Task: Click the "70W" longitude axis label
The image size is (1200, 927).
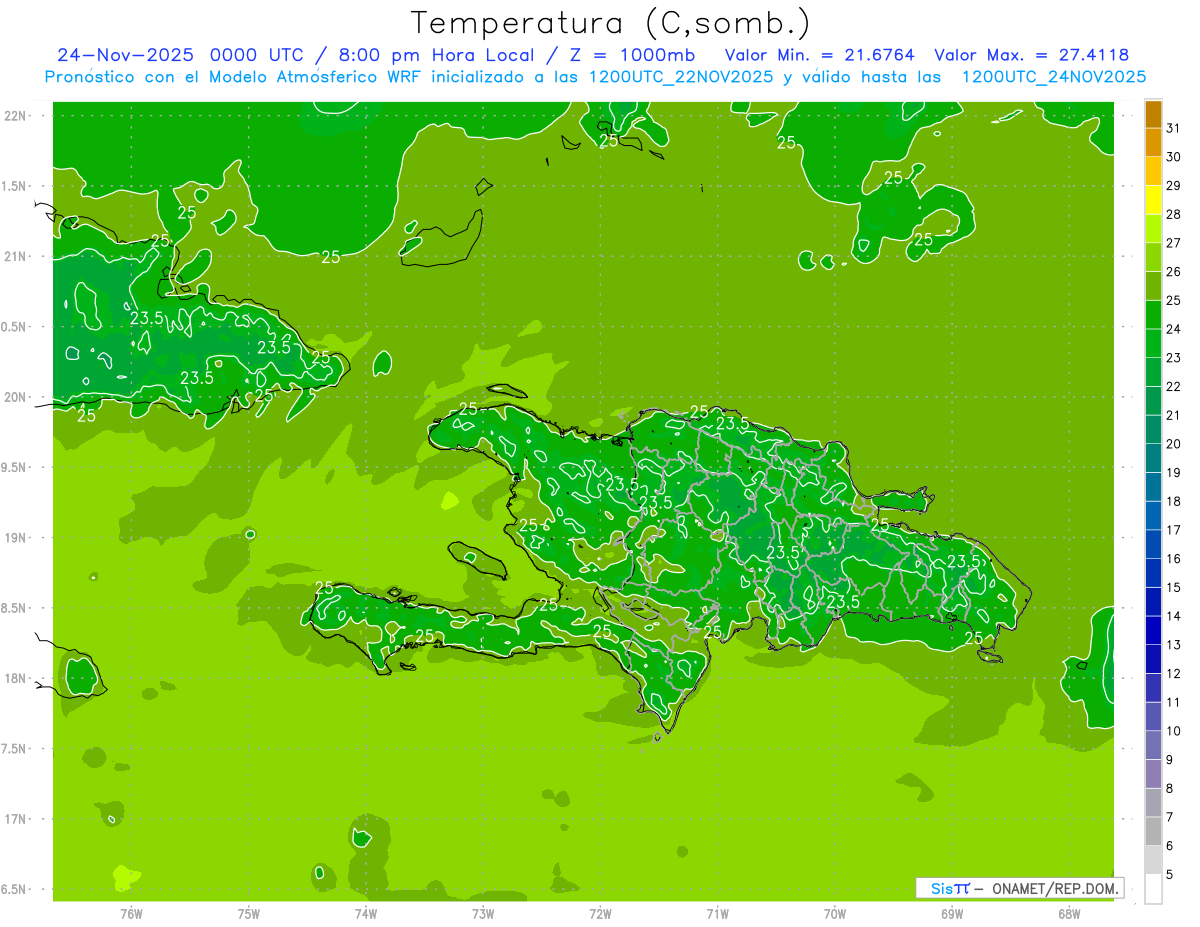Action: coord(835,913)
